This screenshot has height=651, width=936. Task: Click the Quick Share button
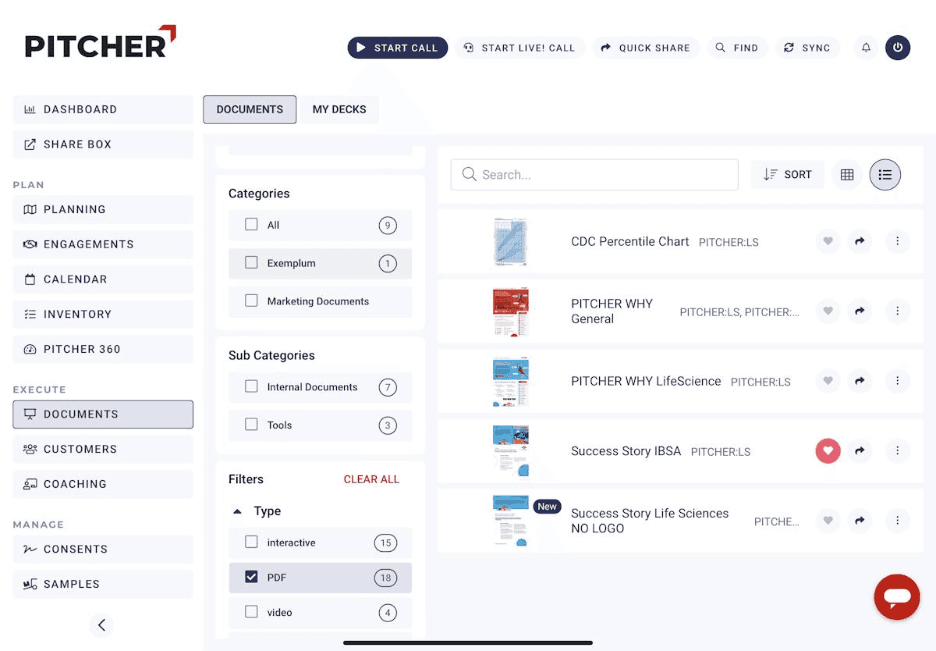coord(645,48)
